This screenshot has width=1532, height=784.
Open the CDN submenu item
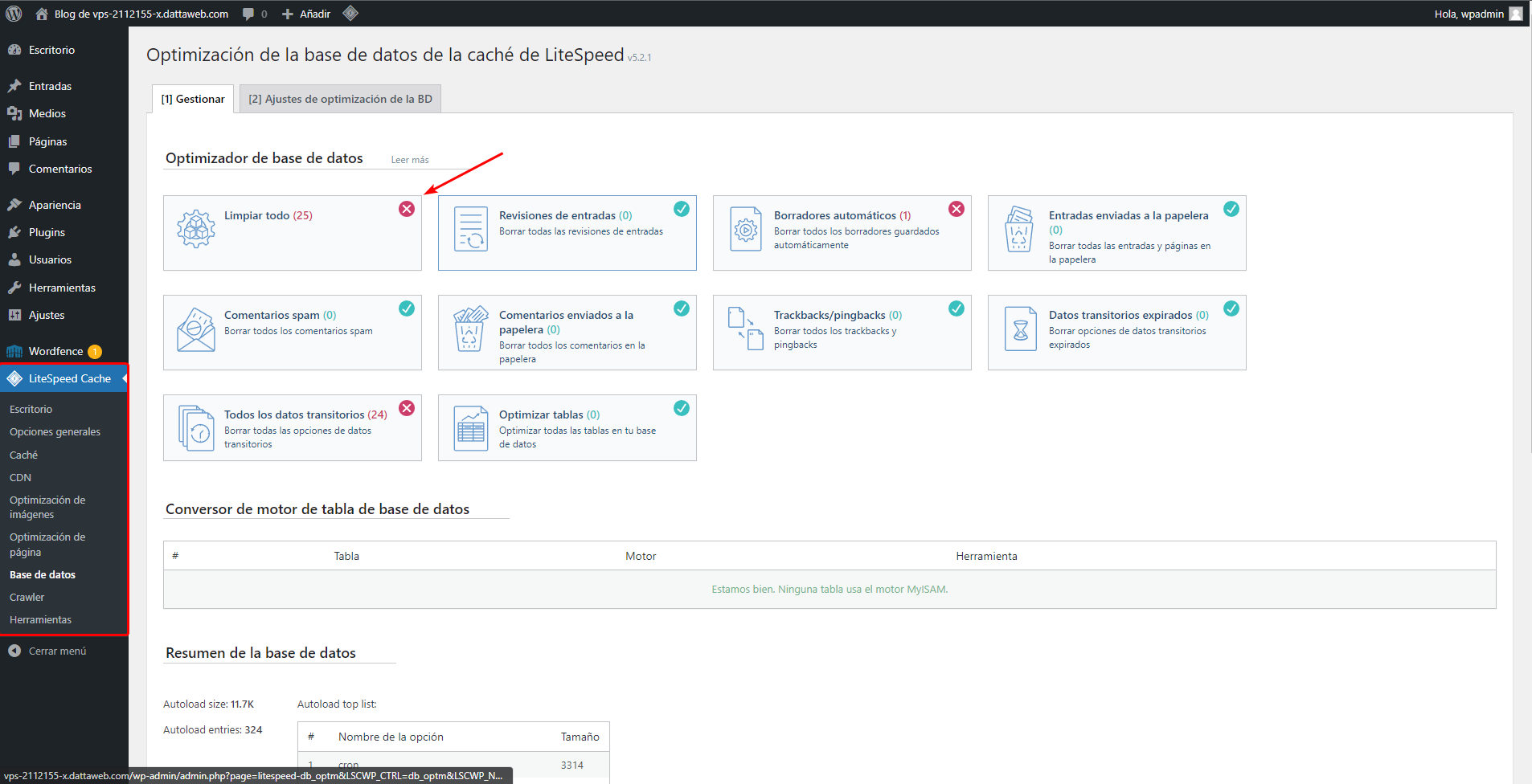pos(20,477)
